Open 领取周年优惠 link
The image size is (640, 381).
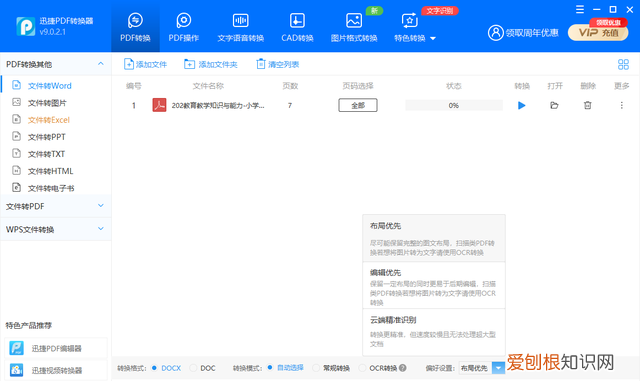click(x=532, y=33)
